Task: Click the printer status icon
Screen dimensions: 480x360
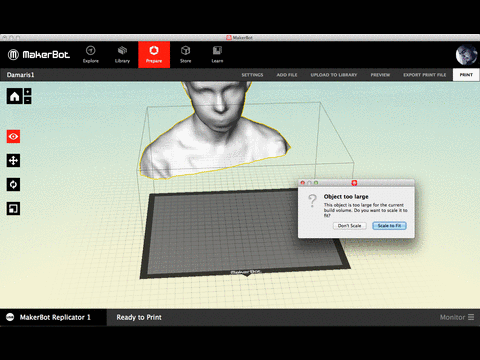Action: coord(10,317)
